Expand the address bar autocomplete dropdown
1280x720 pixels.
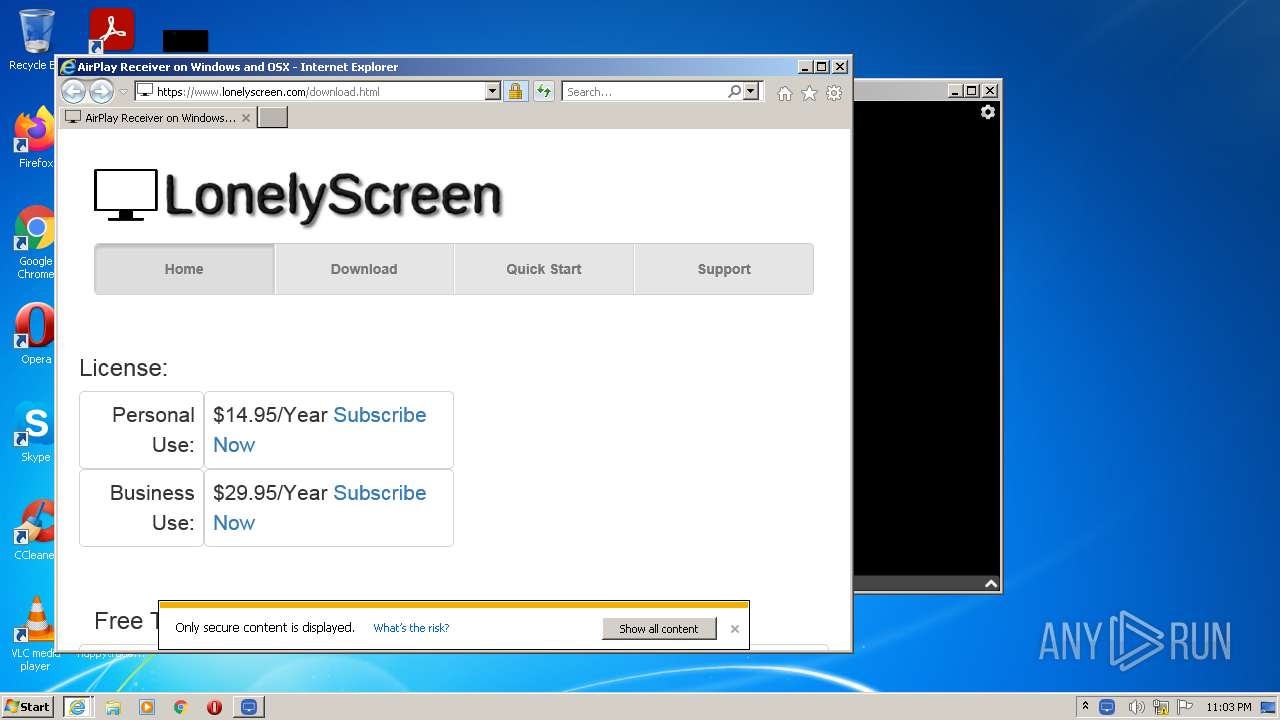[492, 91]
